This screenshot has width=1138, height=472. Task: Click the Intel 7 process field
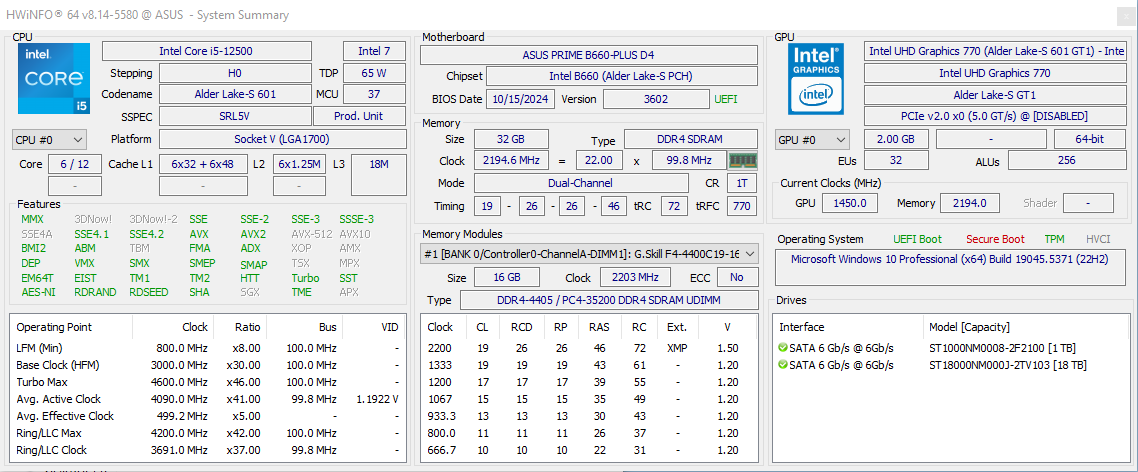coord(374,51)
